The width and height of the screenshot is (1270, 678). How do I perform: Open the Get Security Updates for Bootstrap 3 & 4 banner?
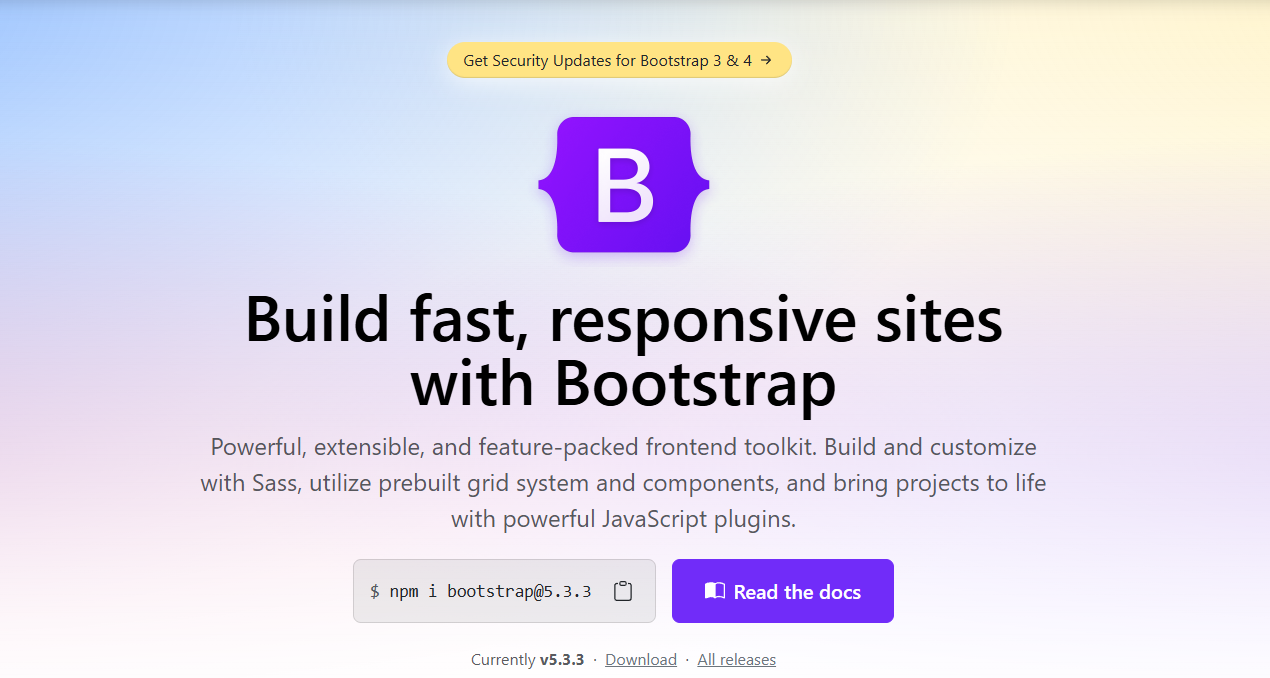[619, 60]
